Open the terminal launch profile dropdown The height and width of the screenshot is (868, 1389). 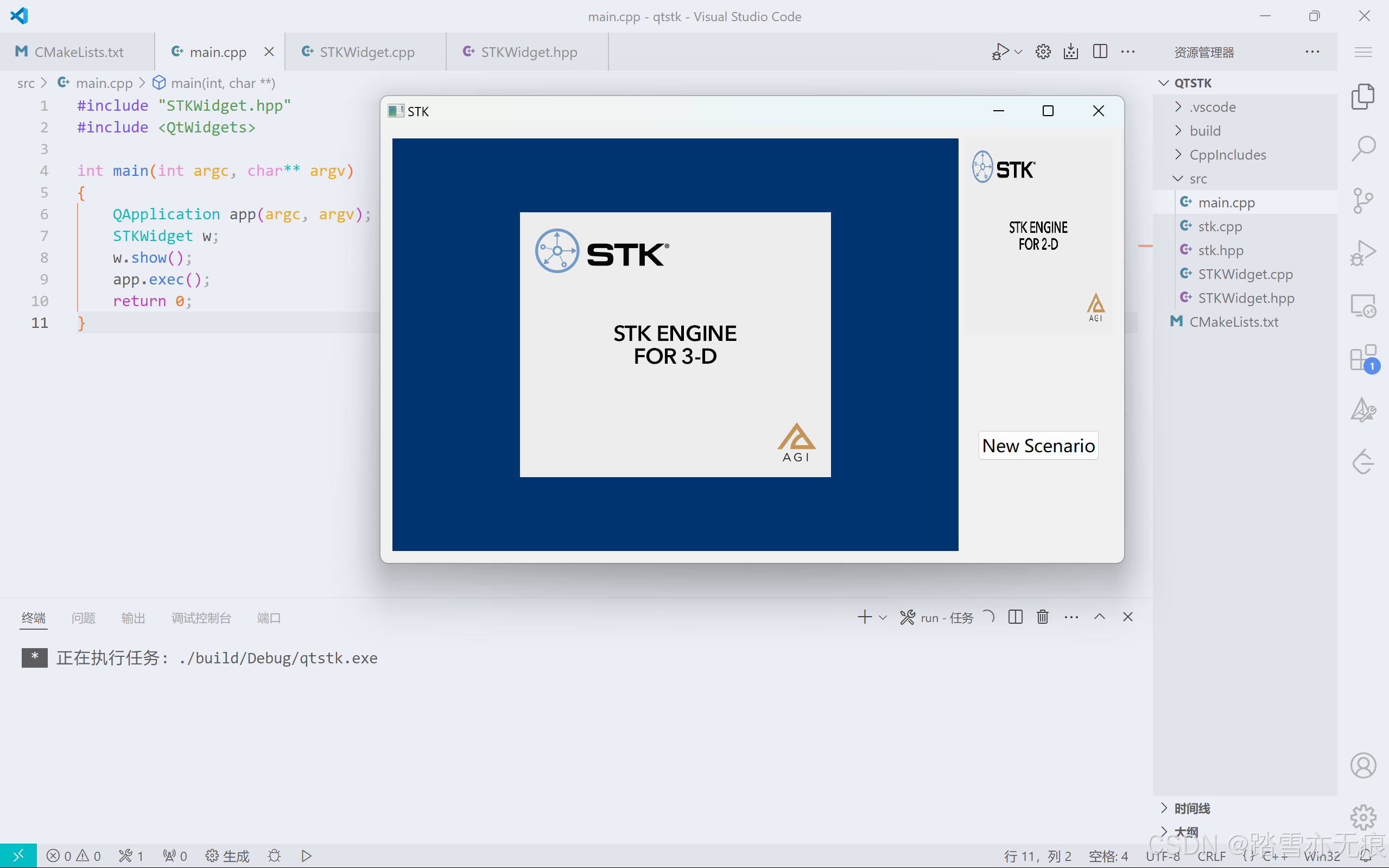tap(883, 618)
